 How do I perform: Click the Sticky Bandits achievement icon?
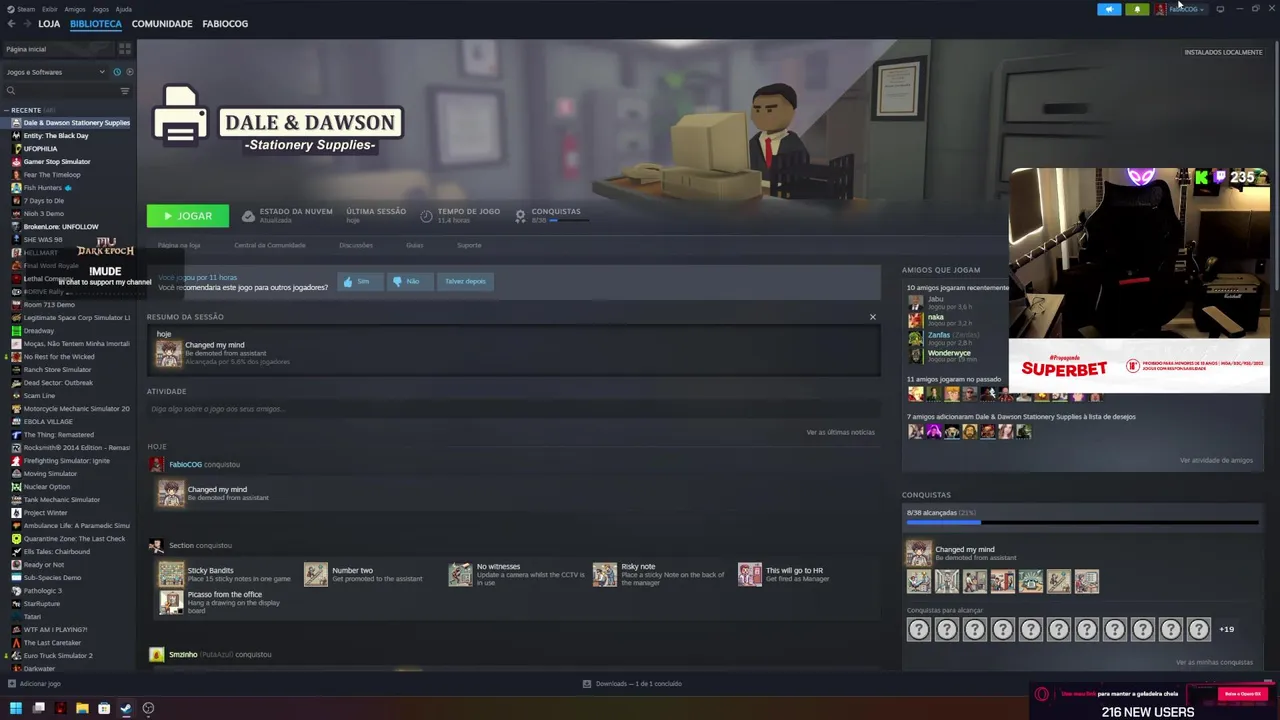point(171,574)
